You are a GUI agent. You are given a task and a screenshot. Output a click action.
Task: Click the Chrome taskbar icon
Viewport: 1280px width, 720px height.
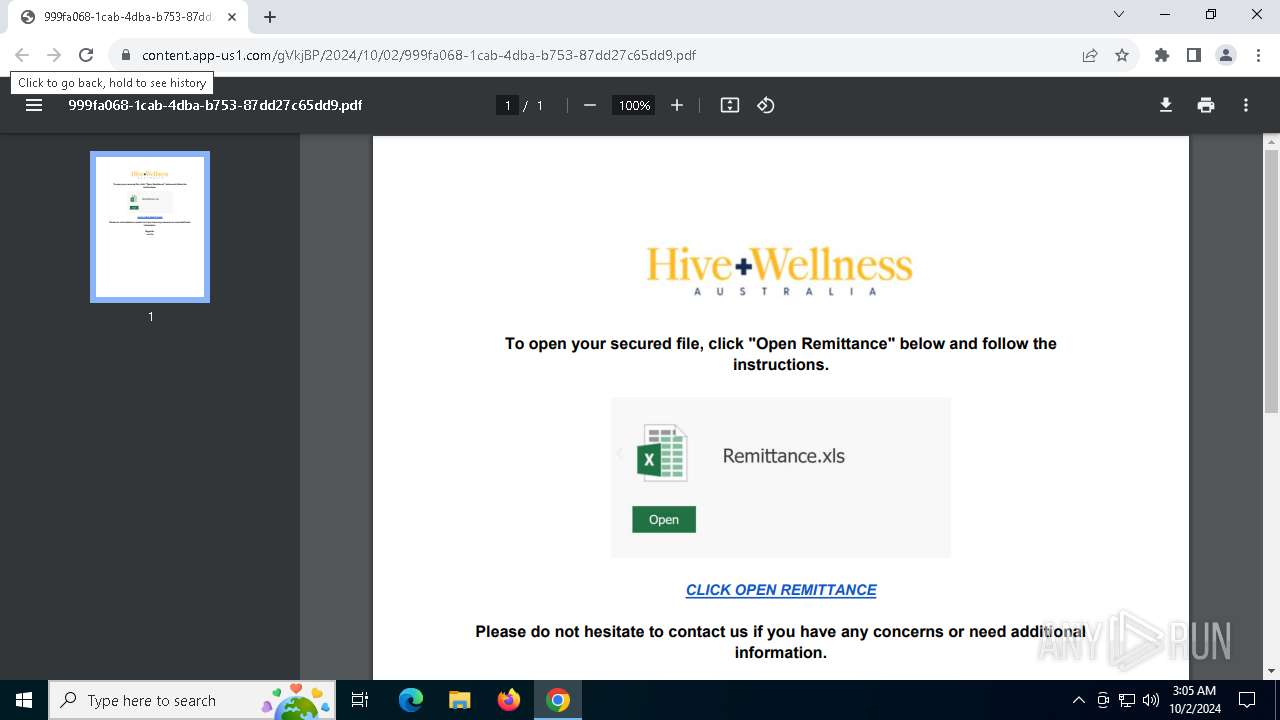click(558, 700)
